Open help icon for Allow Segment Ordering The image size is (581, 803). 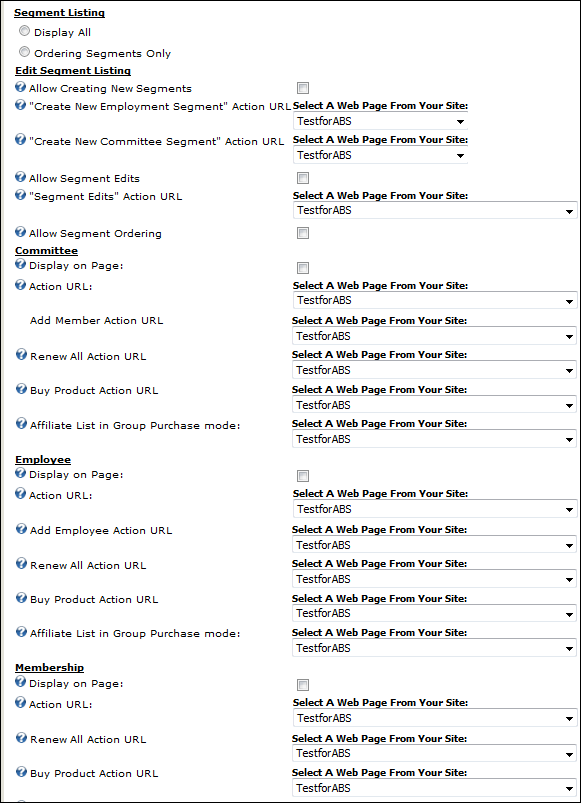pyautogui.click(x=20, y=232)
